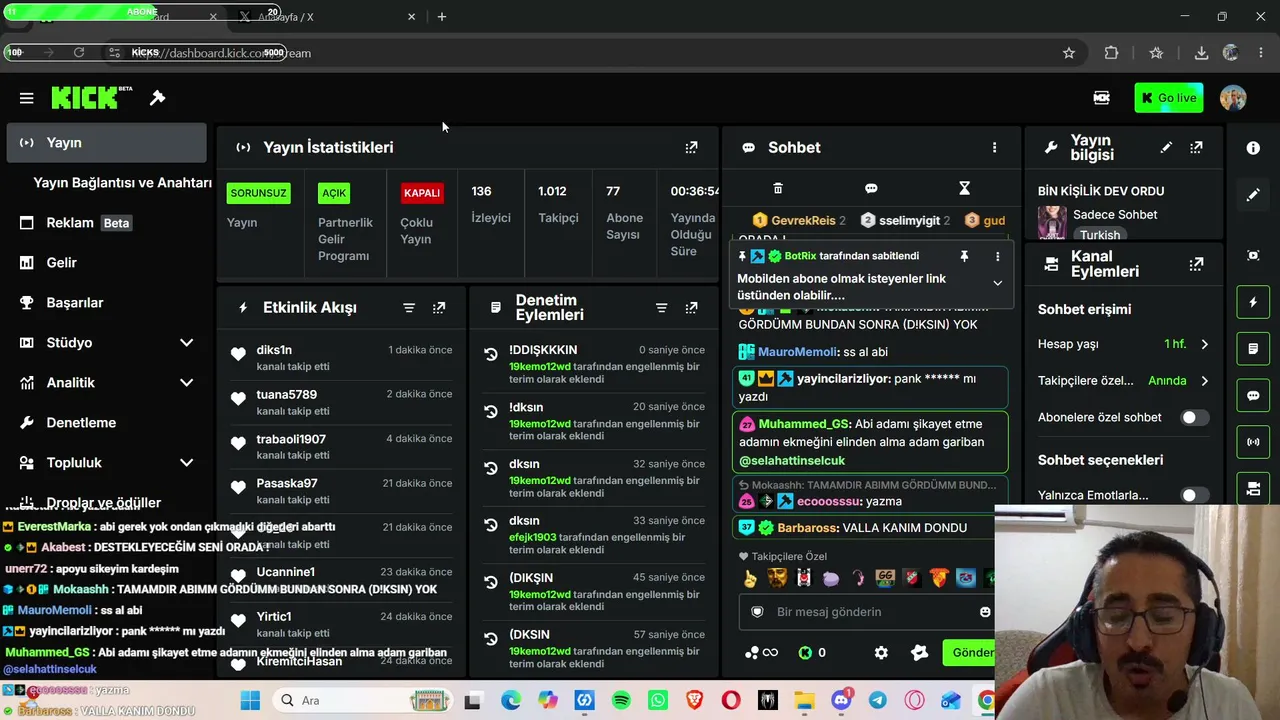Open the pinned message three-dot menu
The width and height of the screenshot is (1280, 720).
pos(997,256)
